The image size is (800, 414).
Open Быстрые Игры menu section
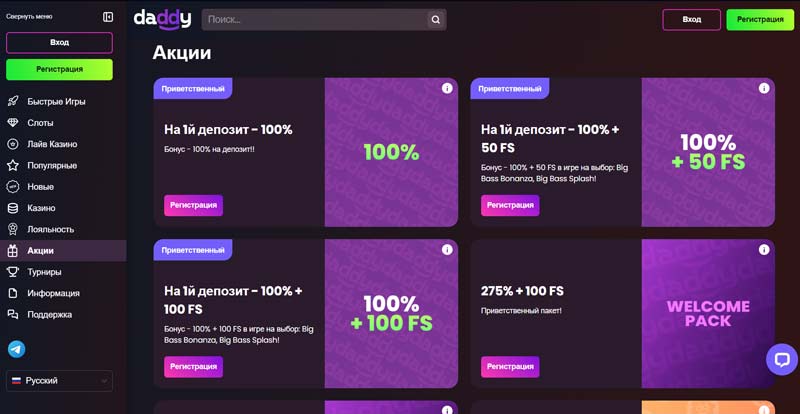pyautogui.click(x=56, y=101)
